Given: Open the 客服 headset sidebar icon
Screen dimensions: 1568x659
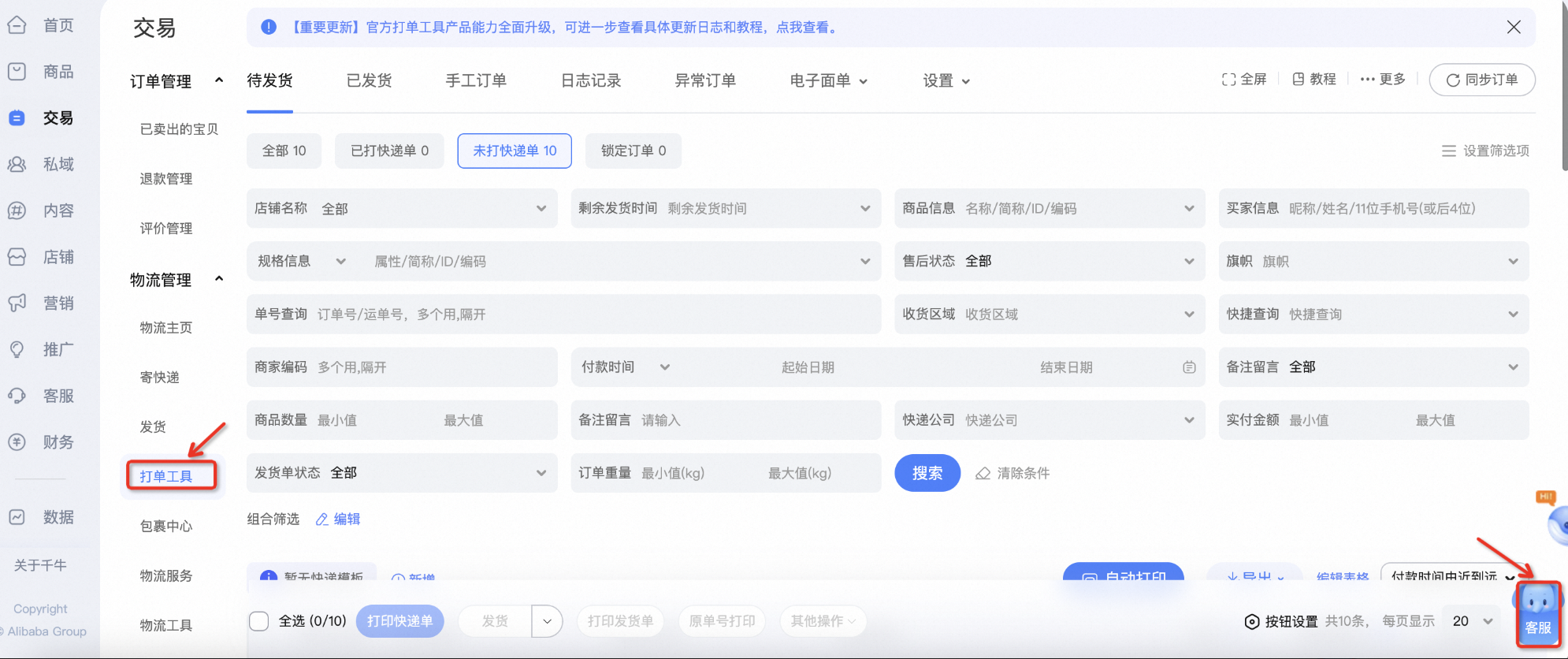Looking at the screenshot, I should click(x=17, y=396).
